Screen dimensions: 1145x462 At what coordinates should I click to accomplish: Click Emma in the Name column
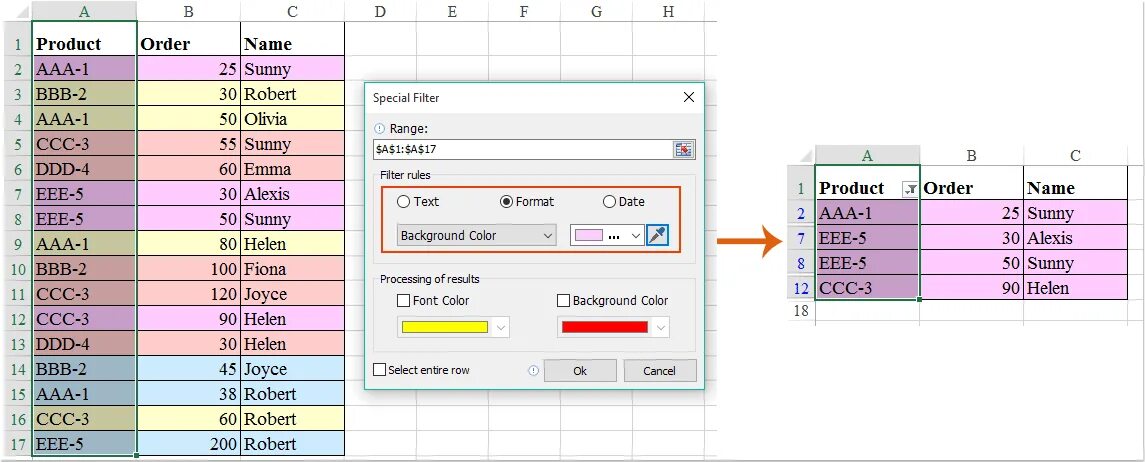(292, 169)
